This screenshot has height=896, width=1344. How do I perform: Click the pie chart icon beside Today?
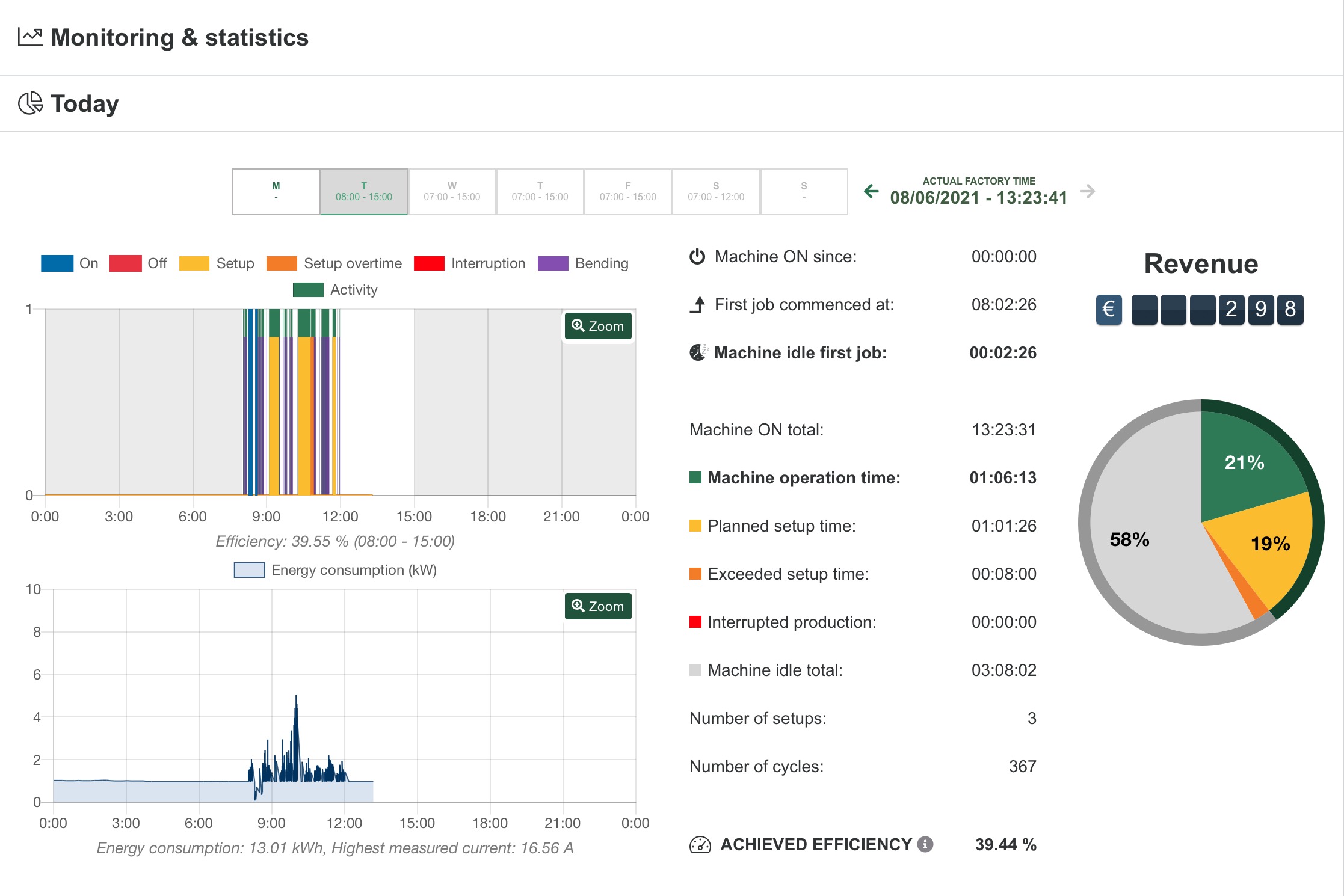click(30, 102)
